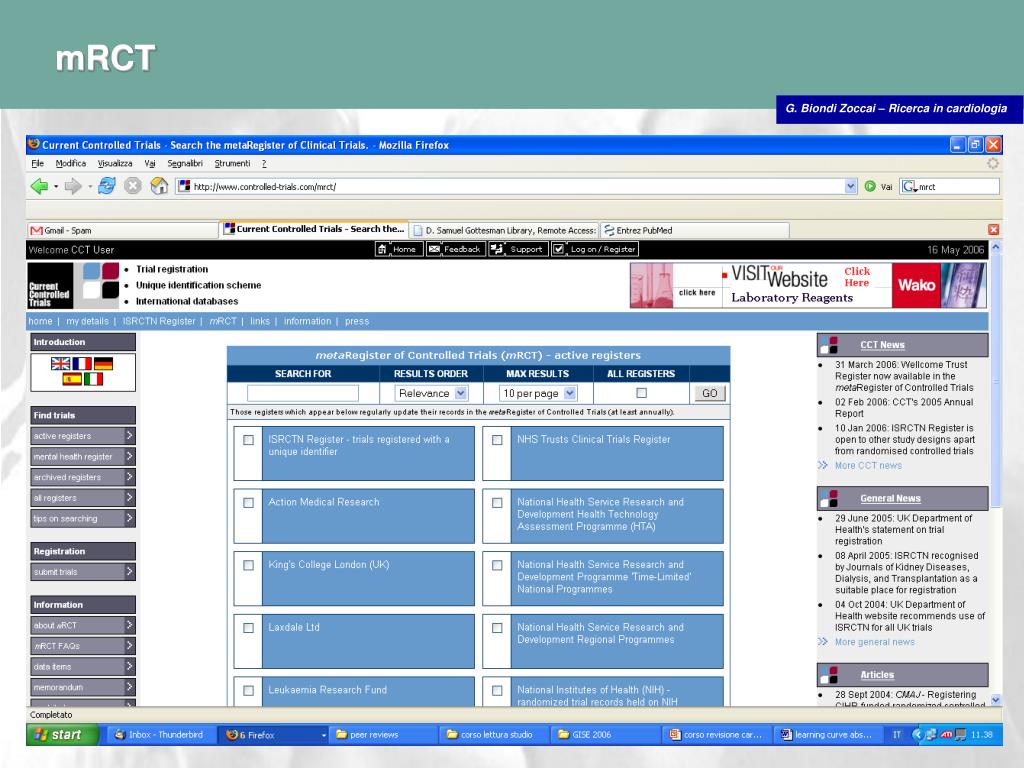Viewport: 1024px width, 768px height.
Task: Select the French flag language icon
Action: pos(82,364)
